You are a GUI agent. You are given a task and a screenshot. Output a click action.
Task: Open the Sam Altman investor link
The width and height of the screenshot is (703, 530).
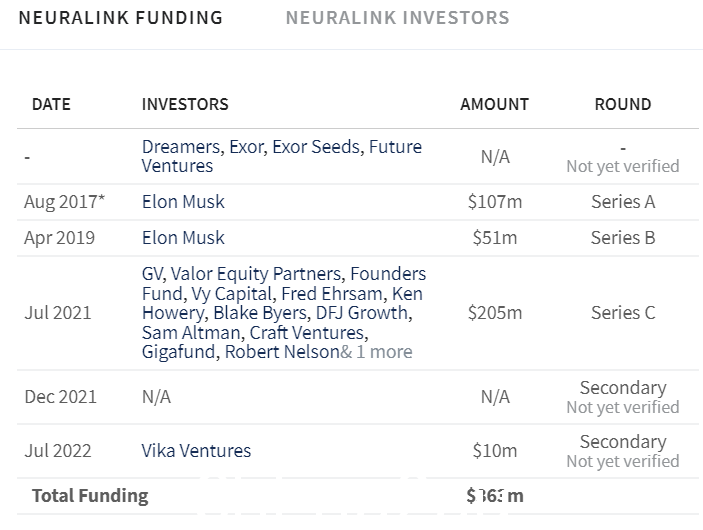tap(191, 333)
